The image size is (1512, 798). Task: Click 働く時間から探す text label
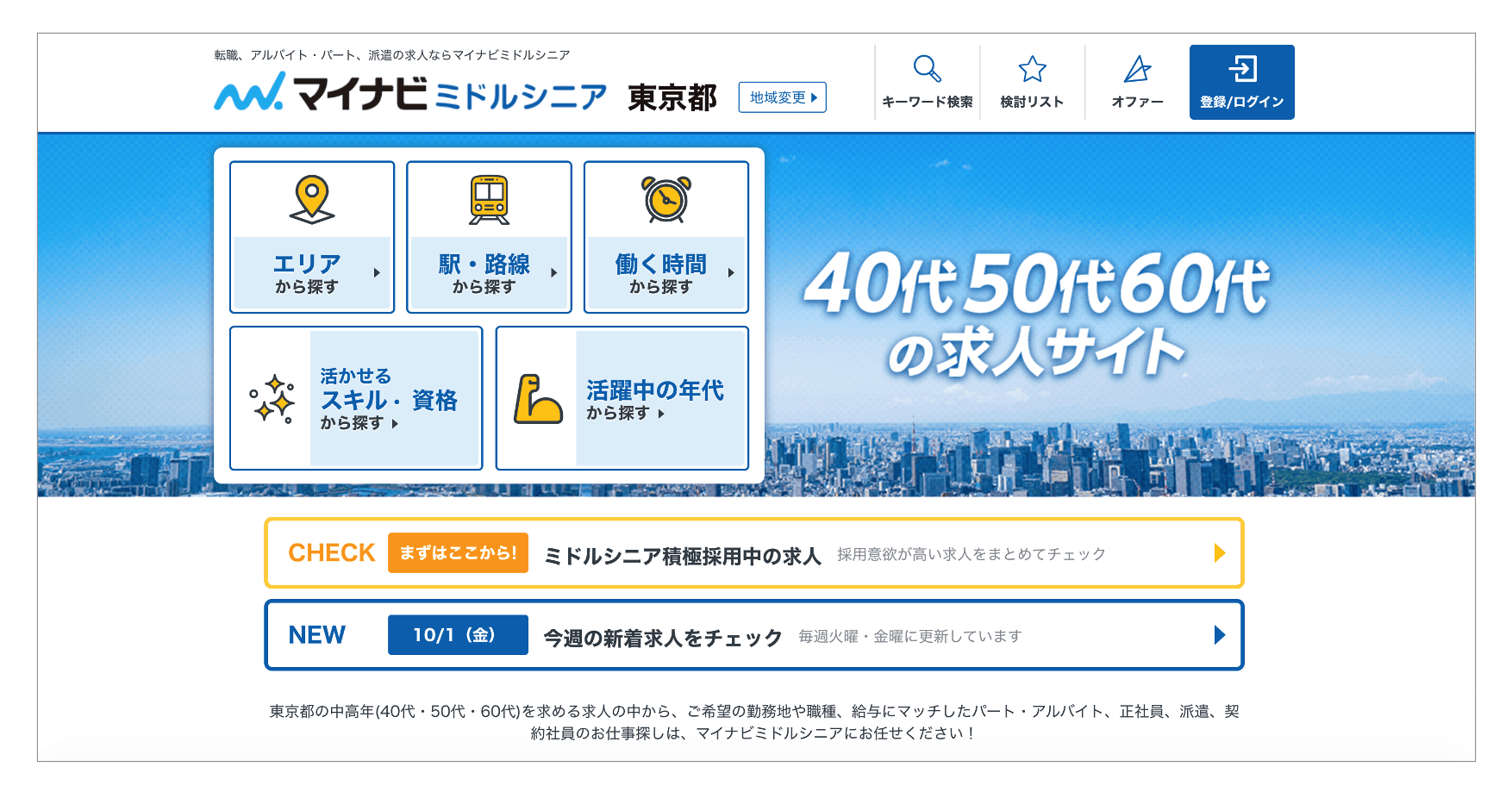coord(660,273)
